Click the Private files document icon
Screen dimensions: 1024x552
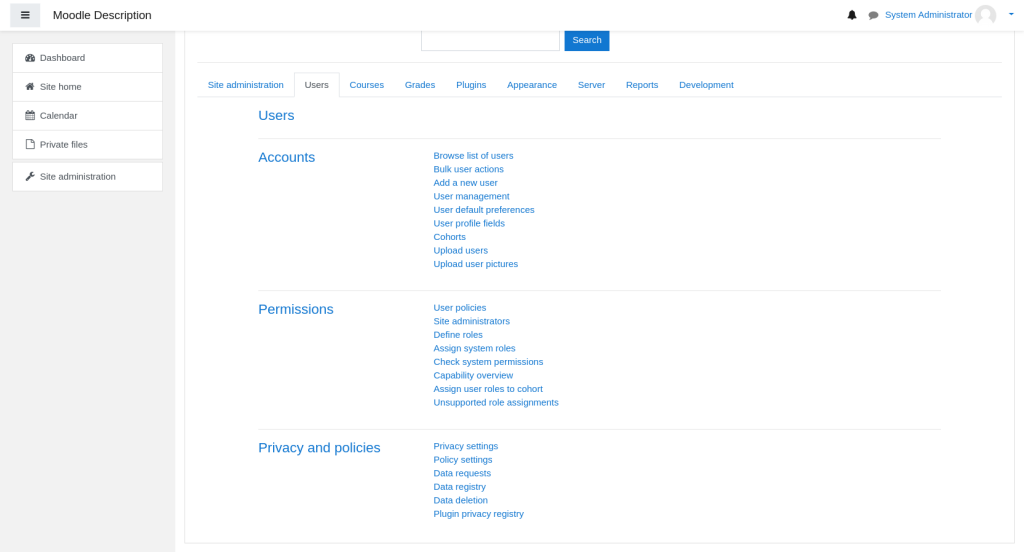click(30, 145)
